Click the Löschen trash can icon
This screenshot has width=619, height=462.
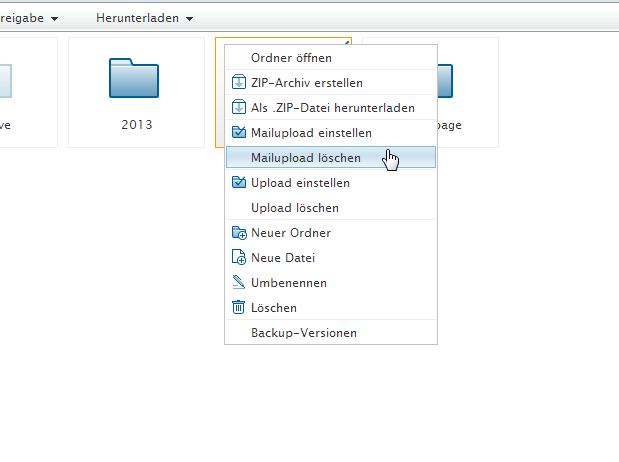(x=238, y=308)
